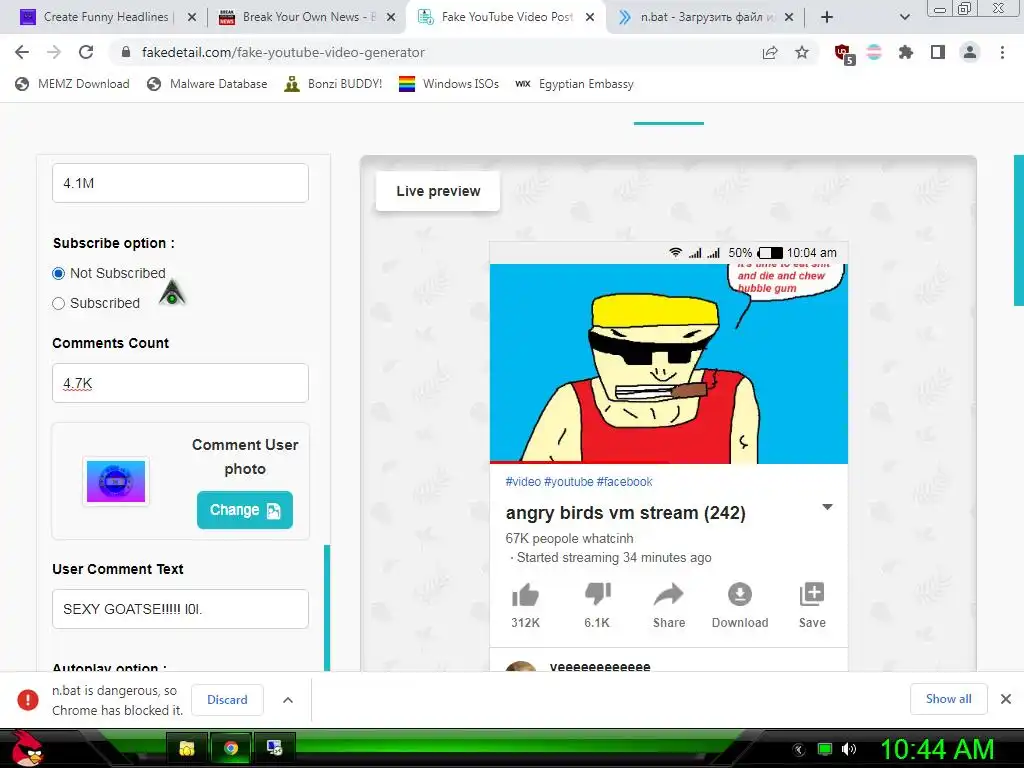The width and height of the screenshot is (1024, 768).
Task: Click the thumbs up like icon
Action: click(525, 595)
